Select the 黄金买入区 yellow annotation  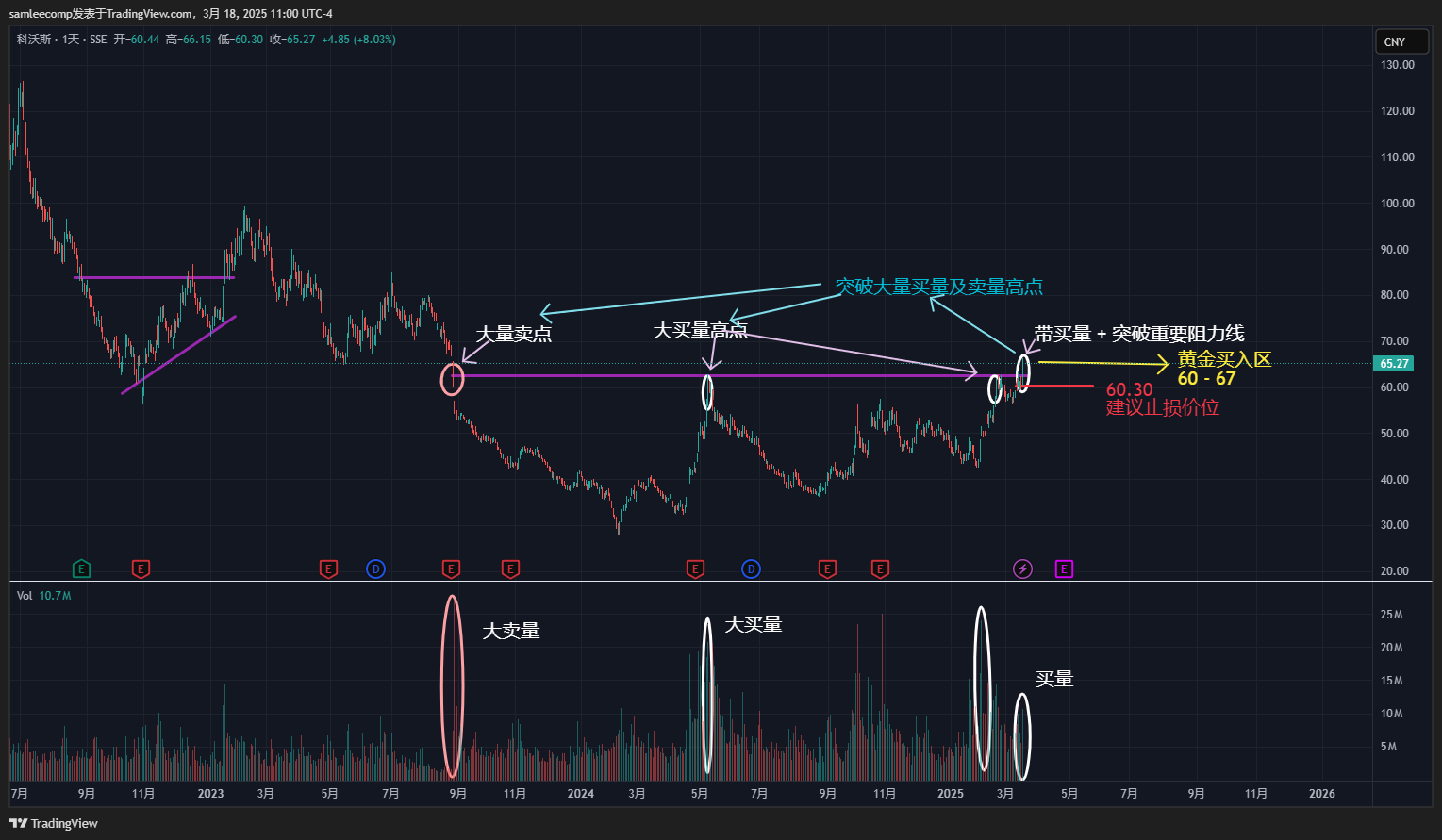click(x=1224, y=359)
